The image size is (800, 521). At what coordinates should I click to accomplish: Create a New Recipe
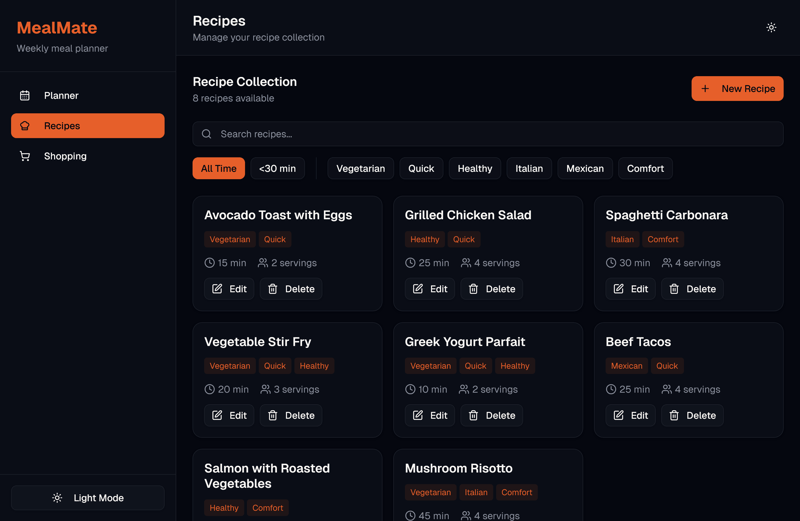point(737,88)
